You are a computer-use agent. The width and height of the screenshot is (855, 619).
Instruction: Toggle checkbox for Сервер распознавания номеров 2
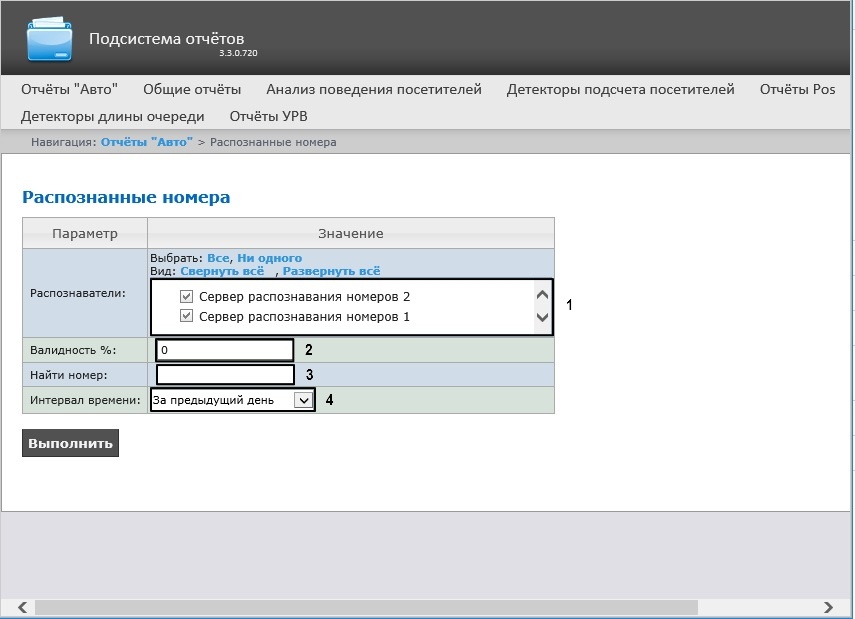point(186,296)
